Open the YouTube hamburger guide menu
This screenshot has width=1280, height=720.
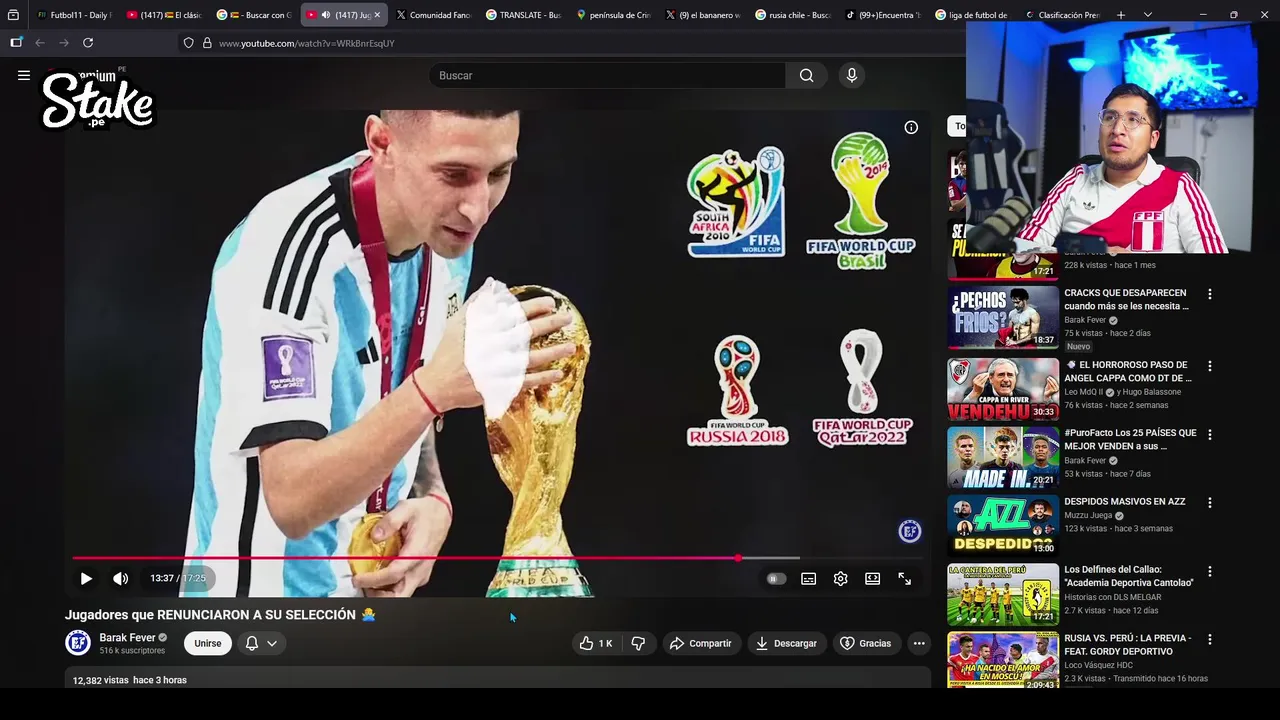24,75
